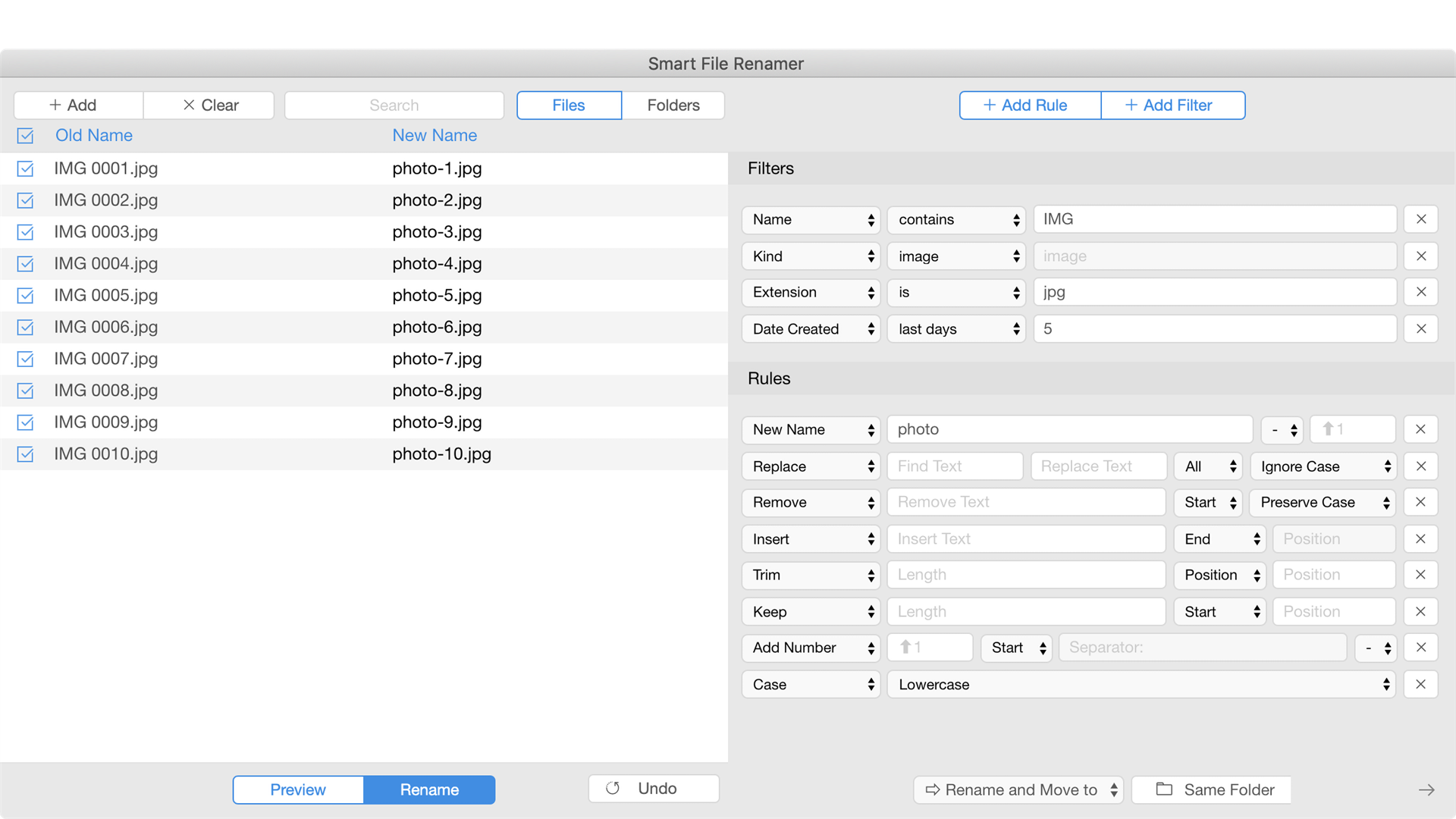This screenshot has height=819, width=1456.
Task: Click the Search input field
Action: click(394, 105)
